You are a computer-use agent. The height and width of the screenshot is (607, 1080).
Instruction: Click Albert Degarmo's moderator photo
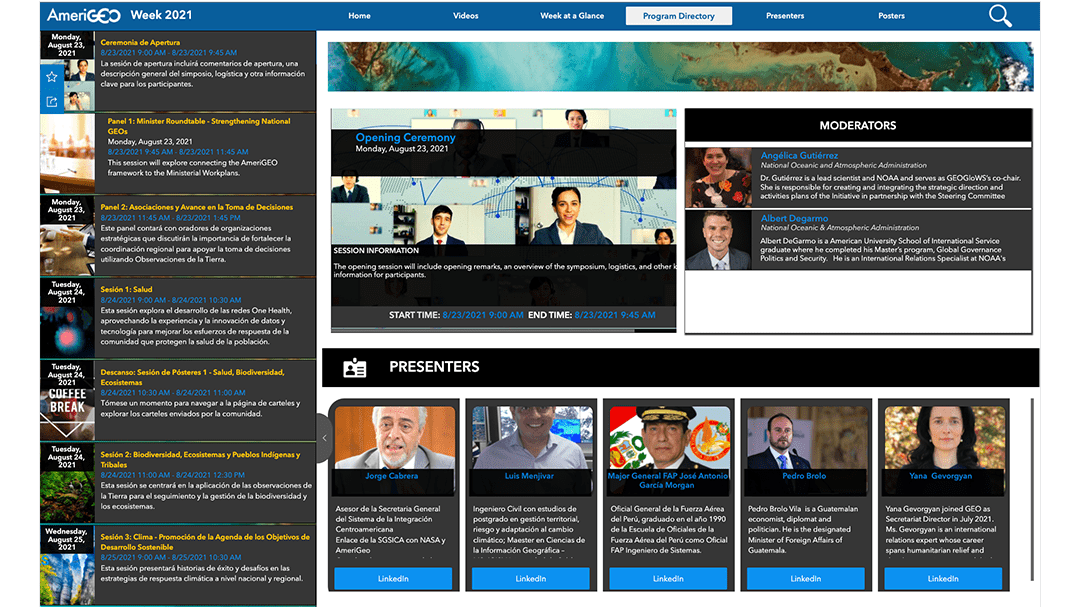(x=718, y=240)
